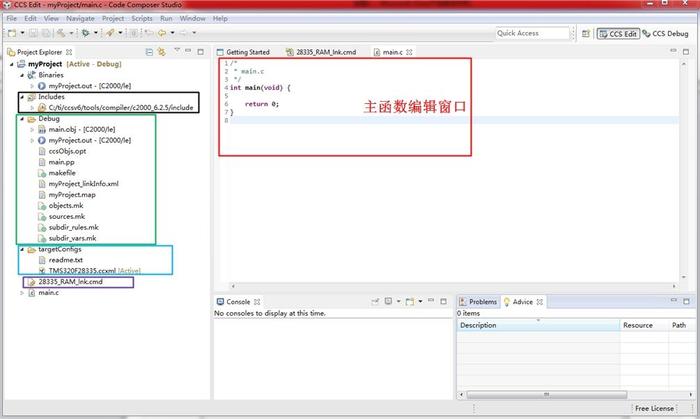700x419 pixels.
Task: Open Open Console dropdown arrow
Action: click(420, 302)
